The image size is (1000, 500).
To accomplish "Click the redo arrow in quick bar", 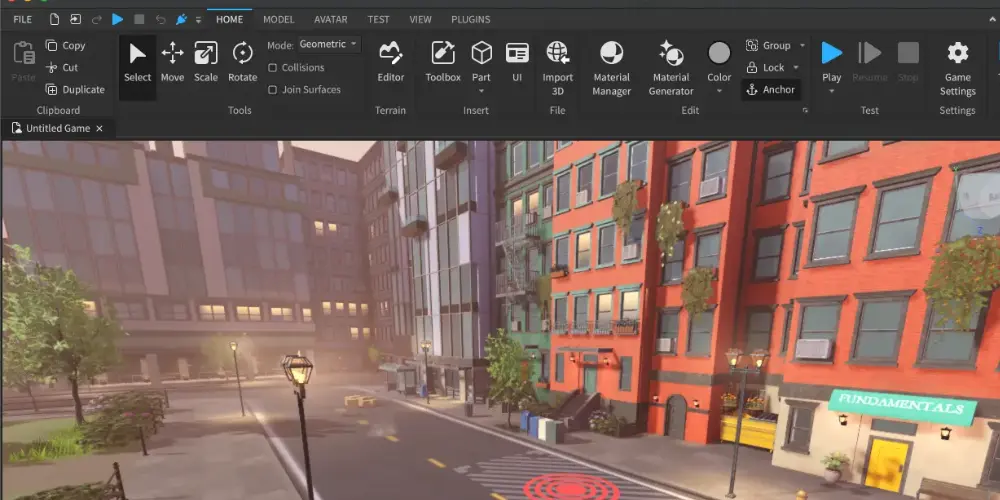I will tap(96, 19).
